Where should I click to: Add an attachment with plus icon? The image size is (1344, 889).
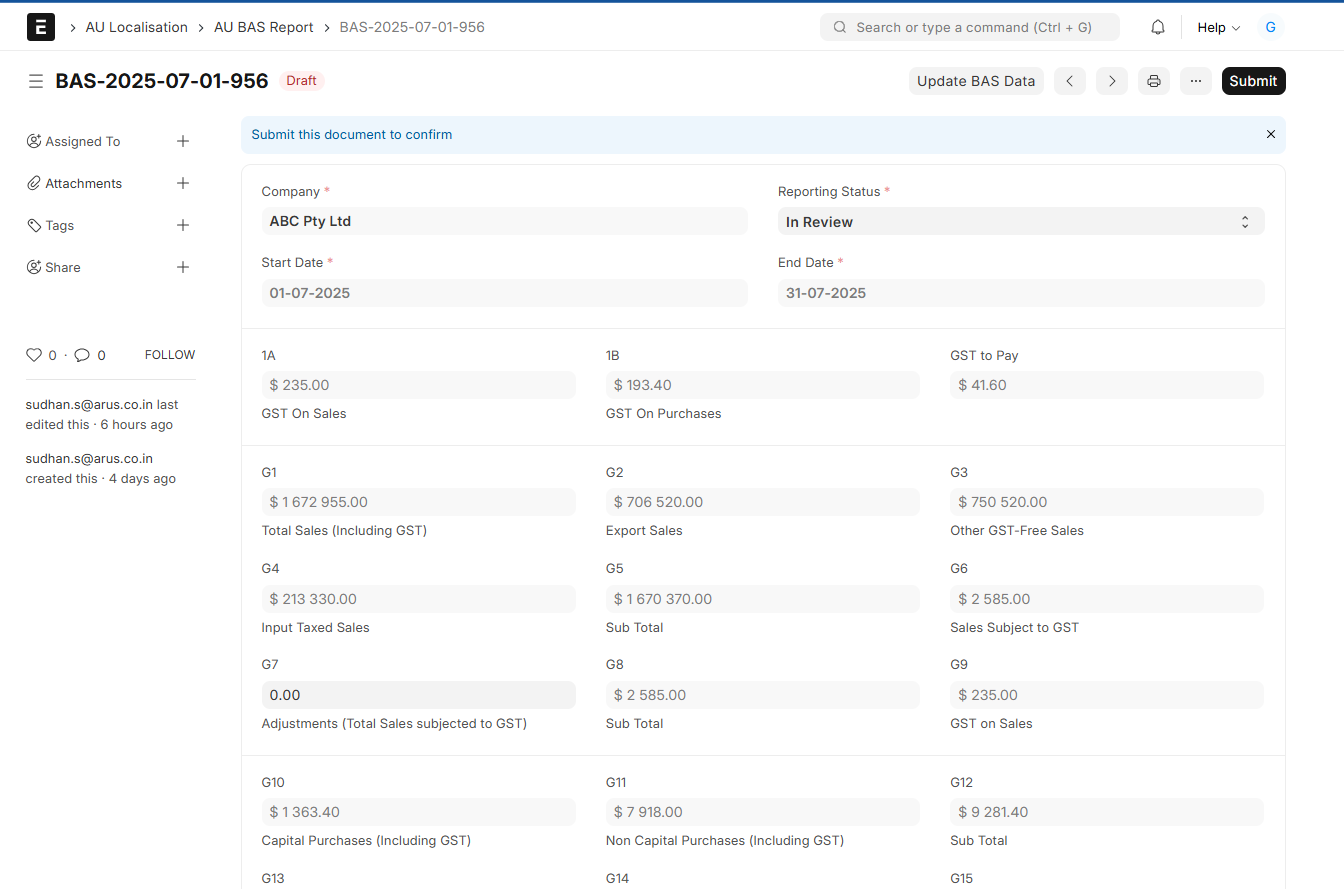click(183, 183)
